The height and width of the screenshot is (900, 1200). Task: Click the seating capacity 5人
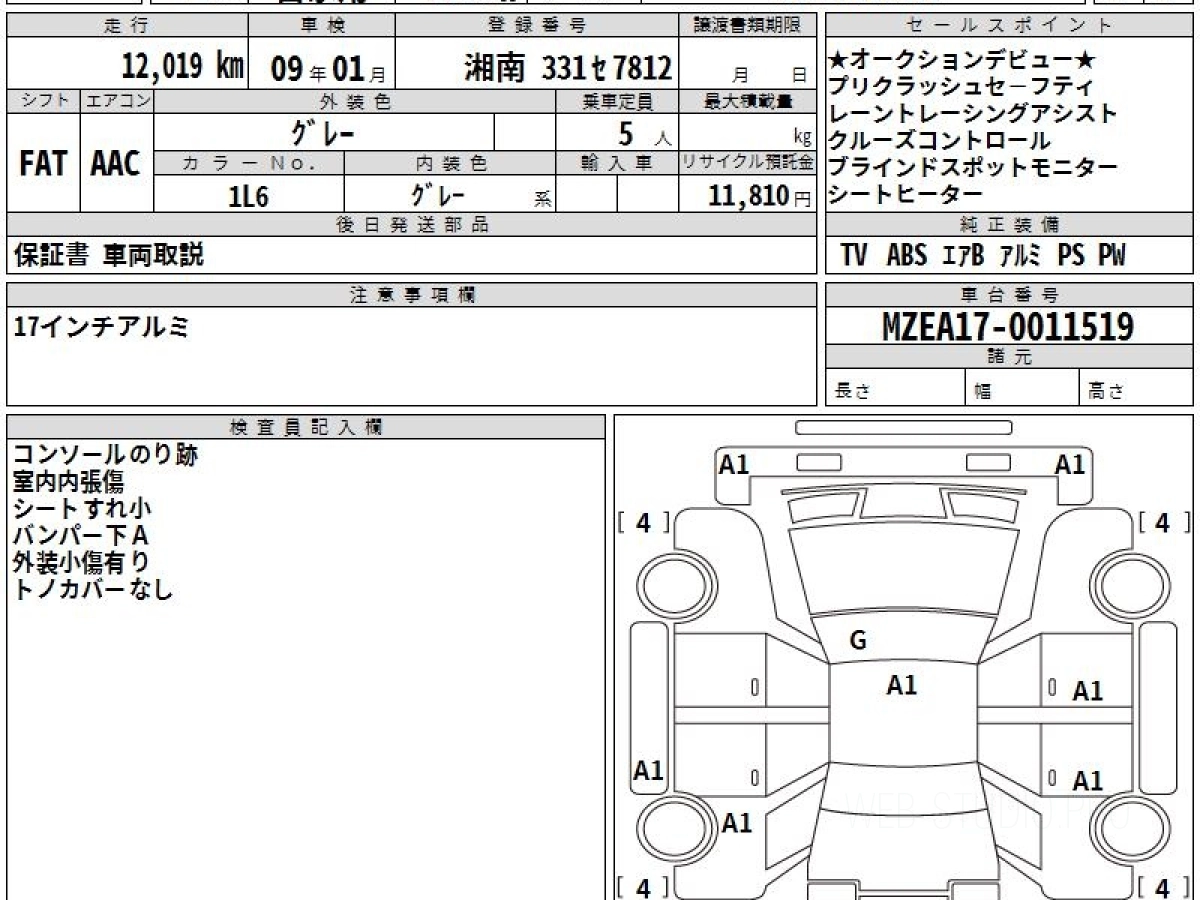tap(644, 134)
